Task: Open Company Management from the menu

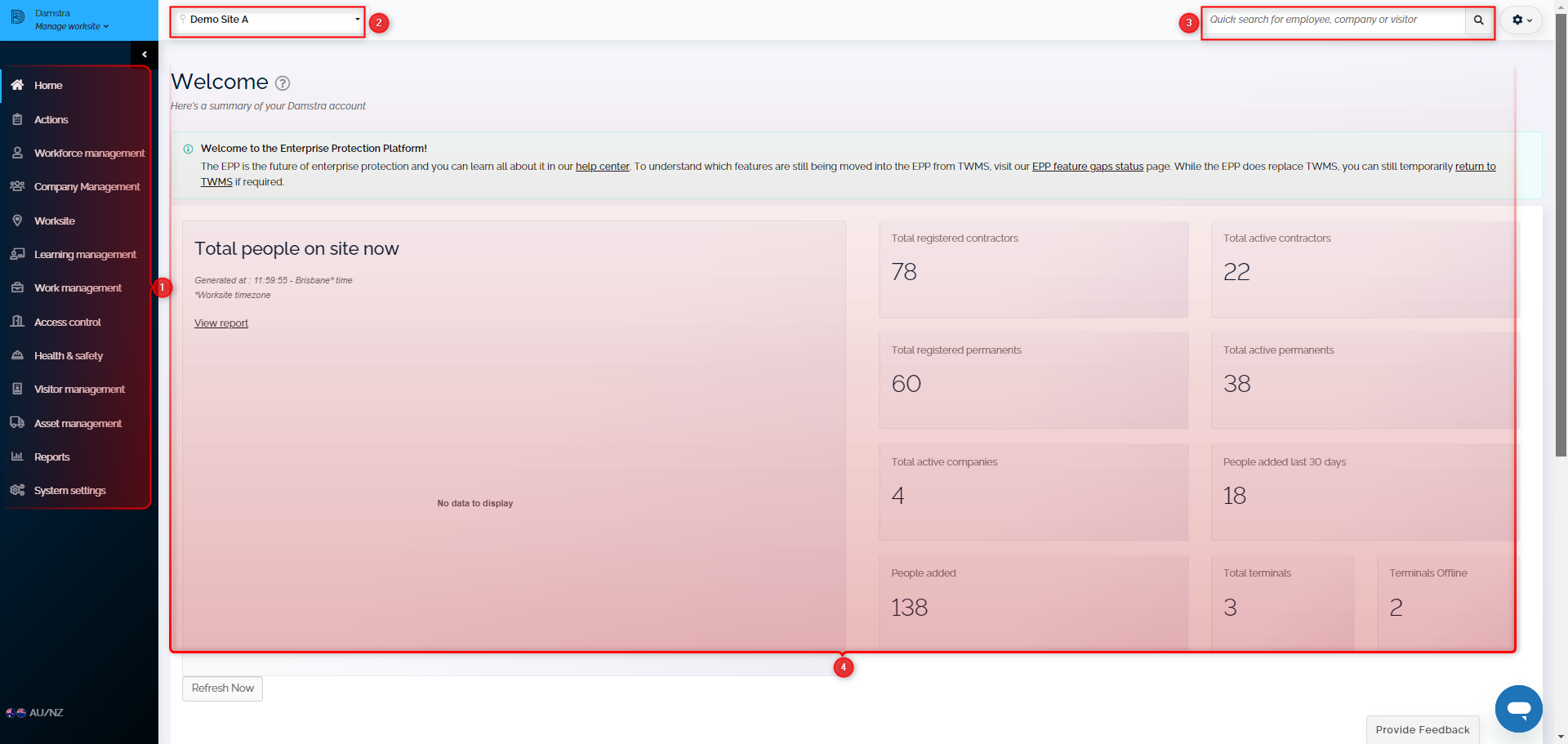Action: [17, 186]
